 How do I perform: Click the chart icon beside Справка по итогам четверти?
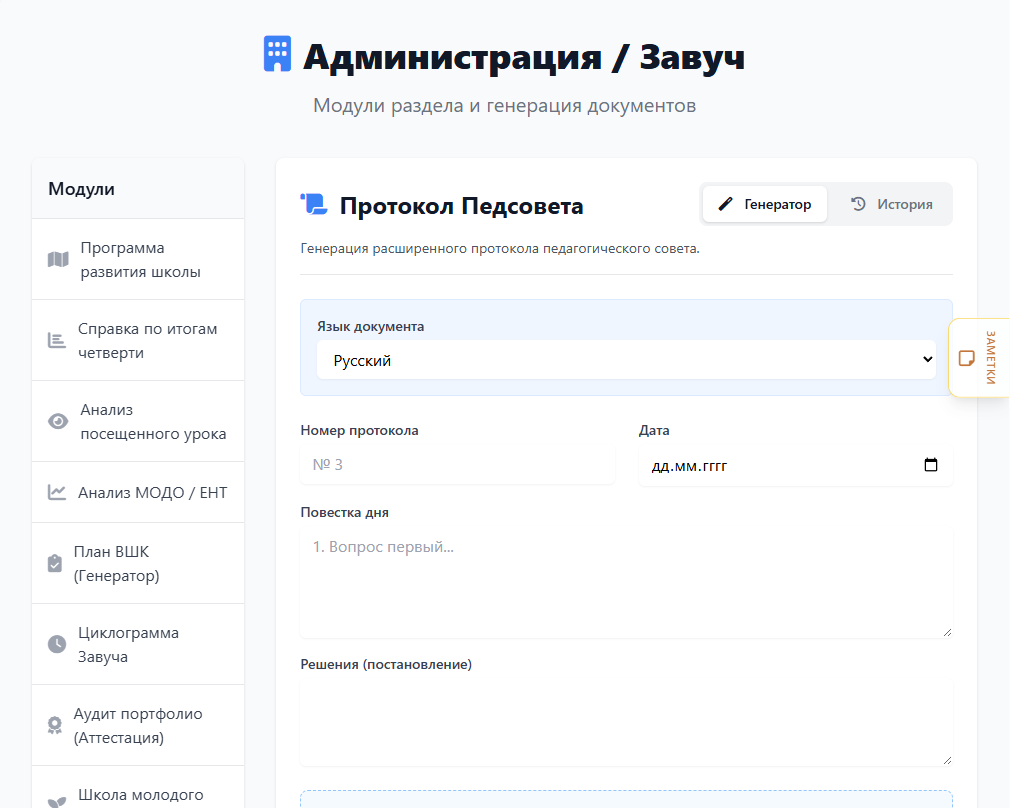(x=57, y=340)
